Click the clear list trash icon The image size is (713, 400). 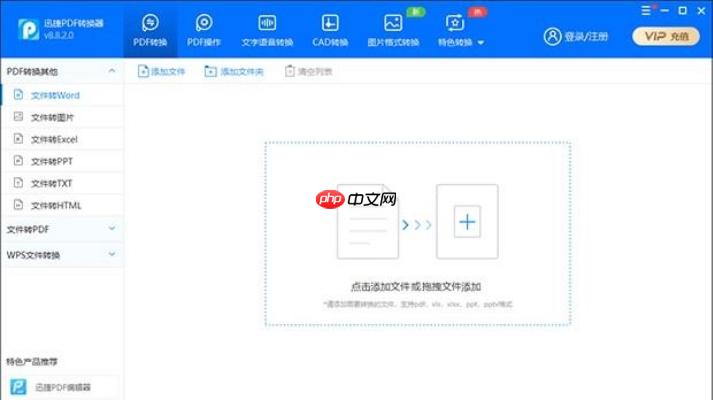coord(290,71)
